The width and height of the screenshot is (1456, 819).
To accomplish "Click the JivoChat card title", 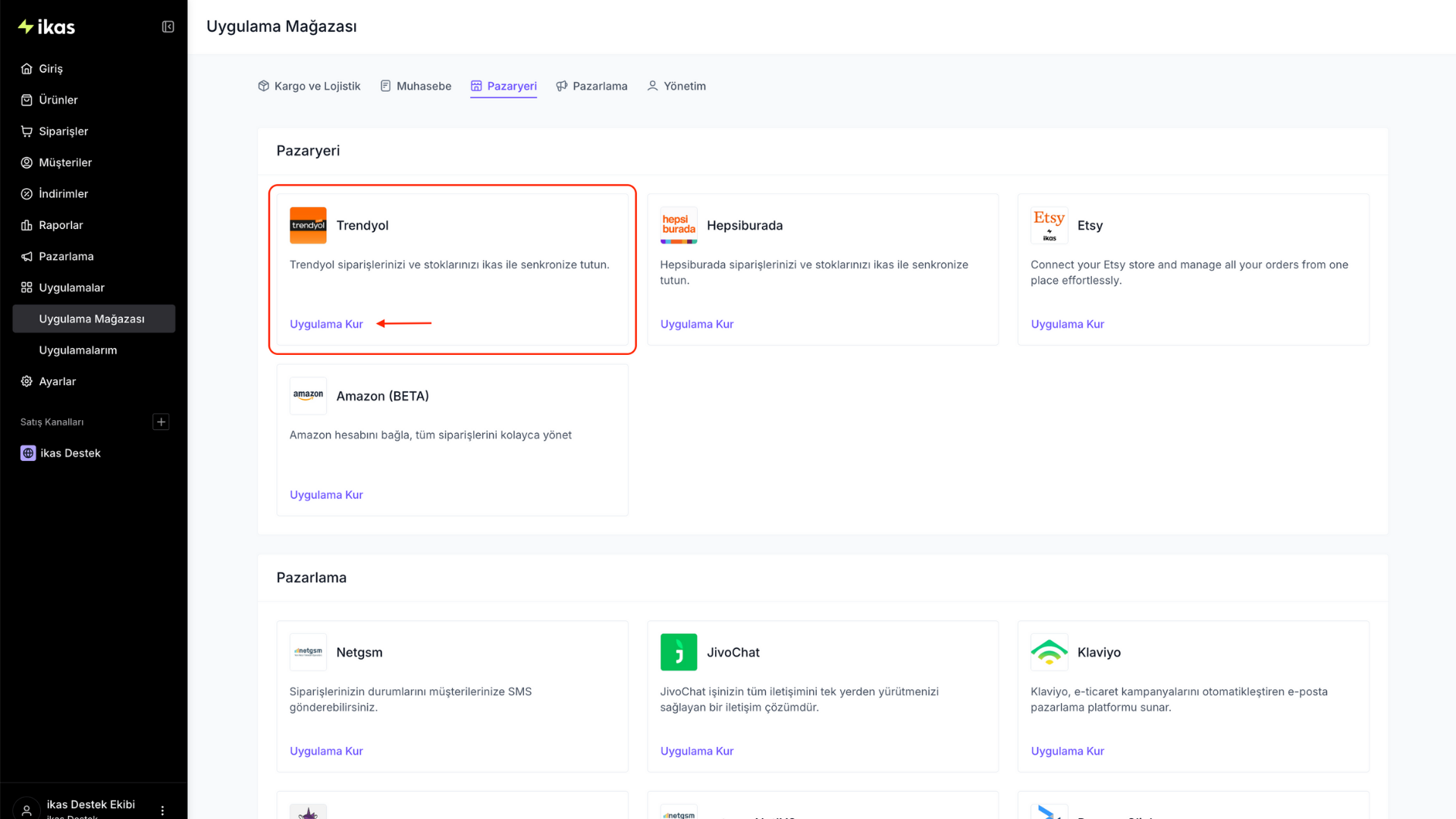I will [x=733, y=652].
